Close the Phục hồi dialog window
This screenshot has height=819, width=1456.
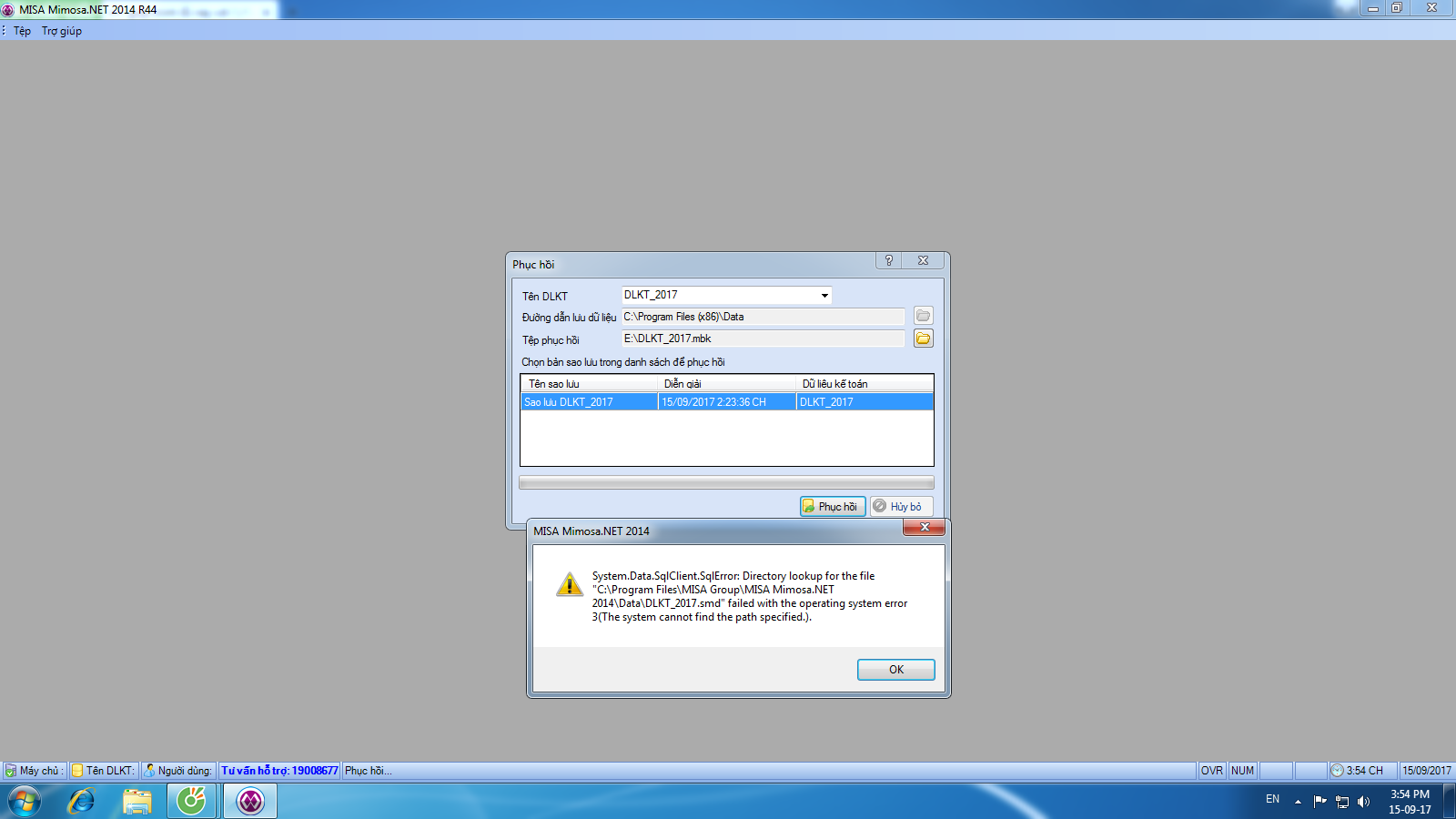click(923, 260)
